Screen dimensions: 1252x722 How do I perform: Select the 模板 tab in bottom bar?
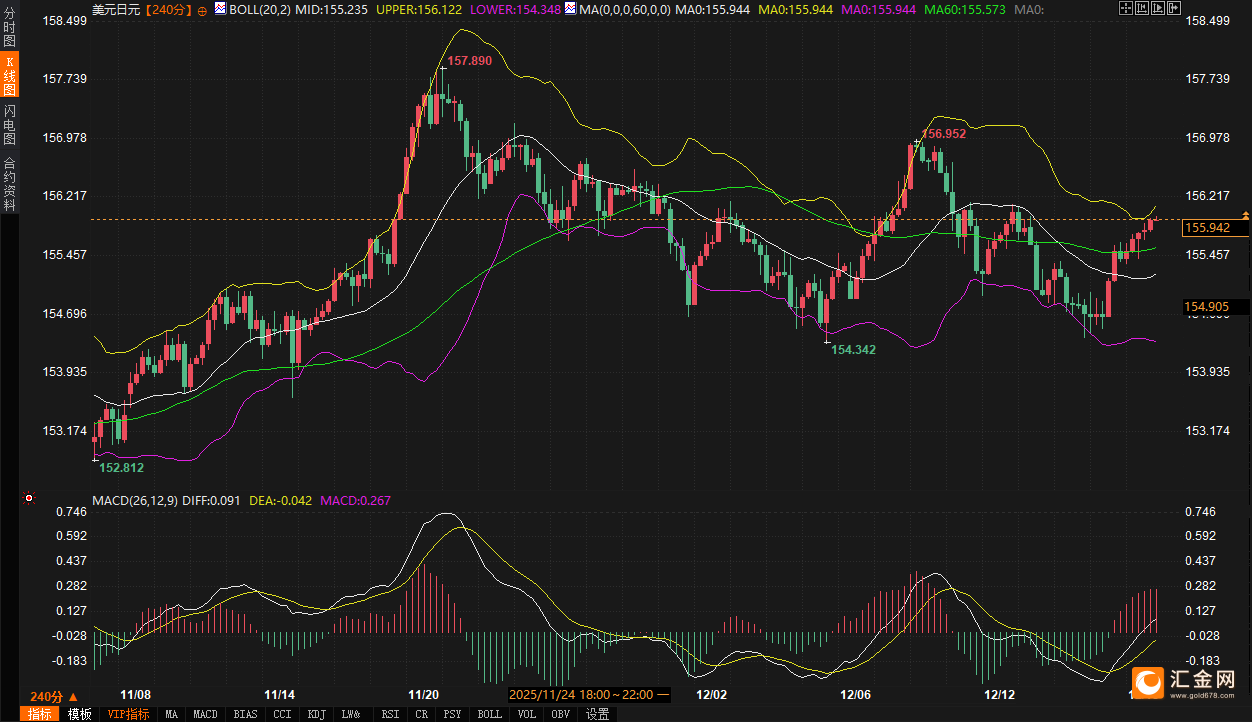coord(79,714)
